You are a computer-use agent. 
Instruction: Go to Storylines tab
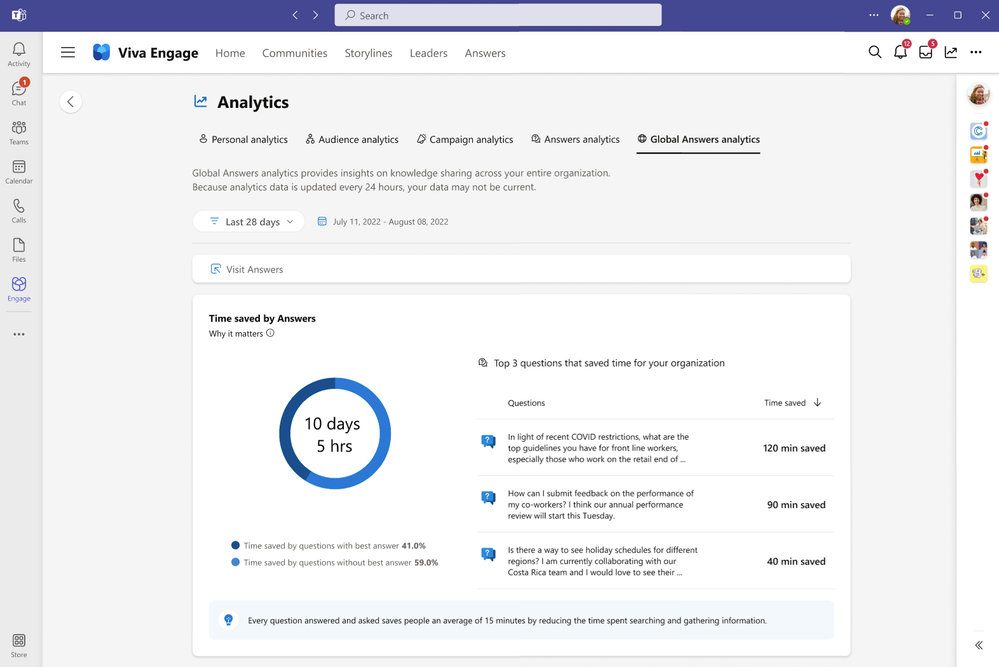[x=368, y=53]
